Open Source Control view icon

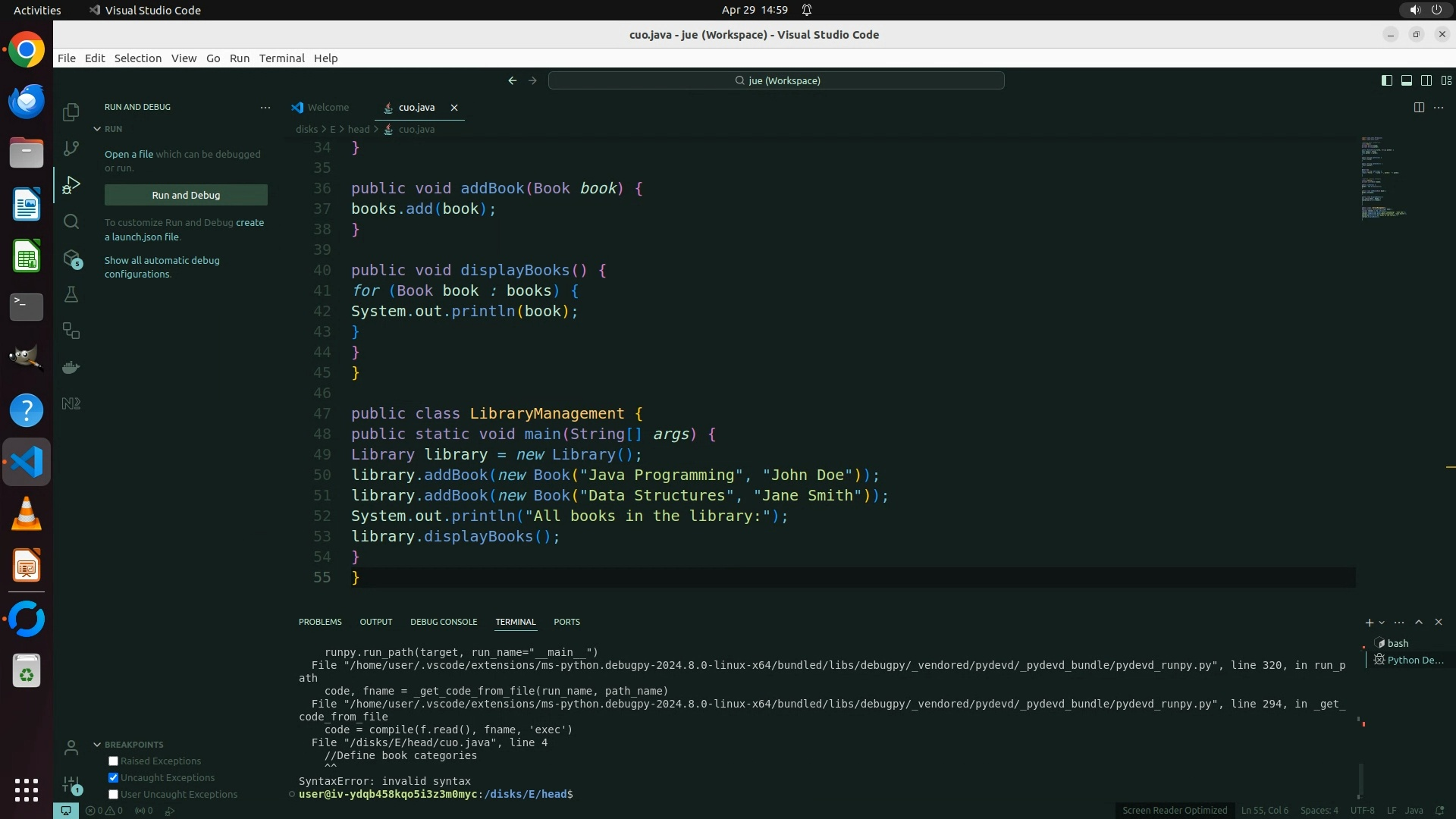click(71, 149)
